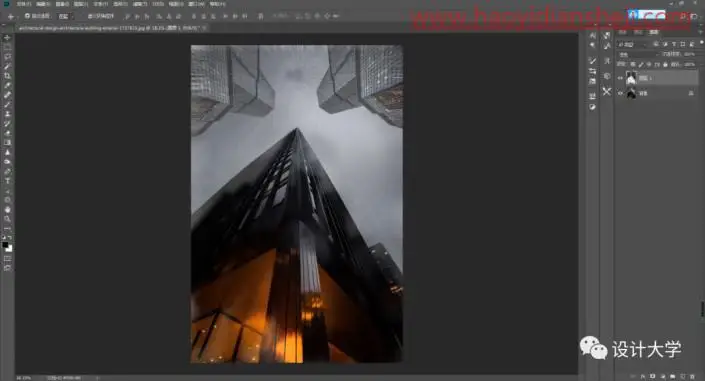Select the Eyedropper tool
705x381 pixels.
pyautogui.click(x=7, y=85)
